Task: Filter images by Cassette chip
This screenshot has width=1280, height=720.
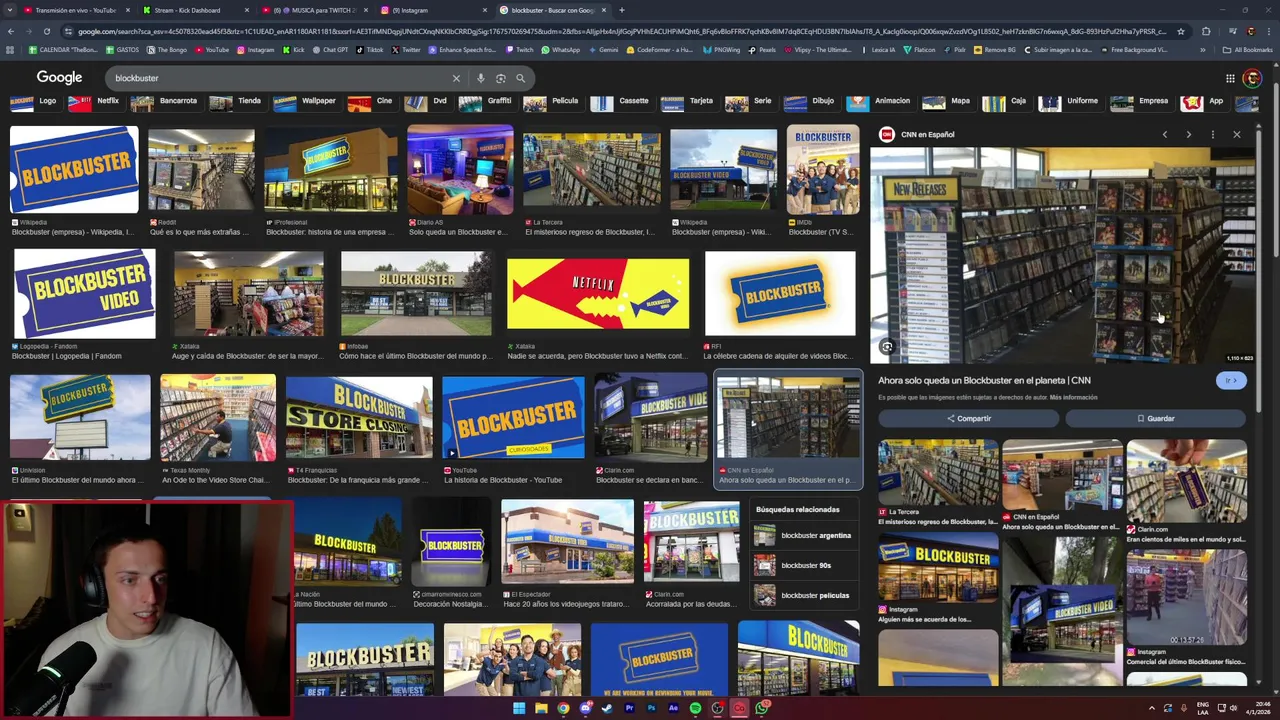Action: pos(620,101)
